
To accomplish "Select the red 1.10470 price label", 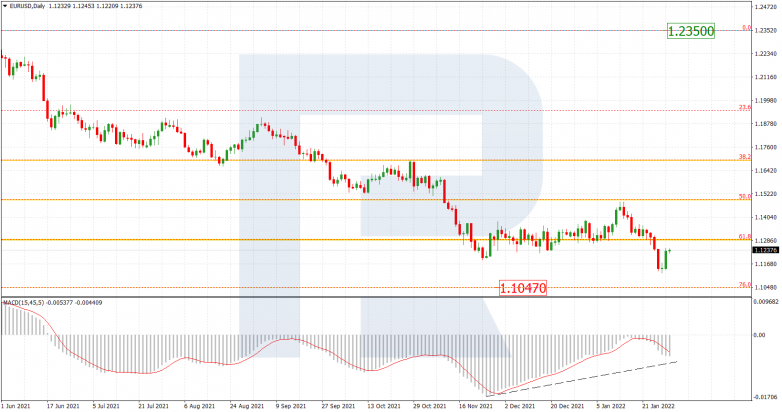I will (x=523, y=288).
